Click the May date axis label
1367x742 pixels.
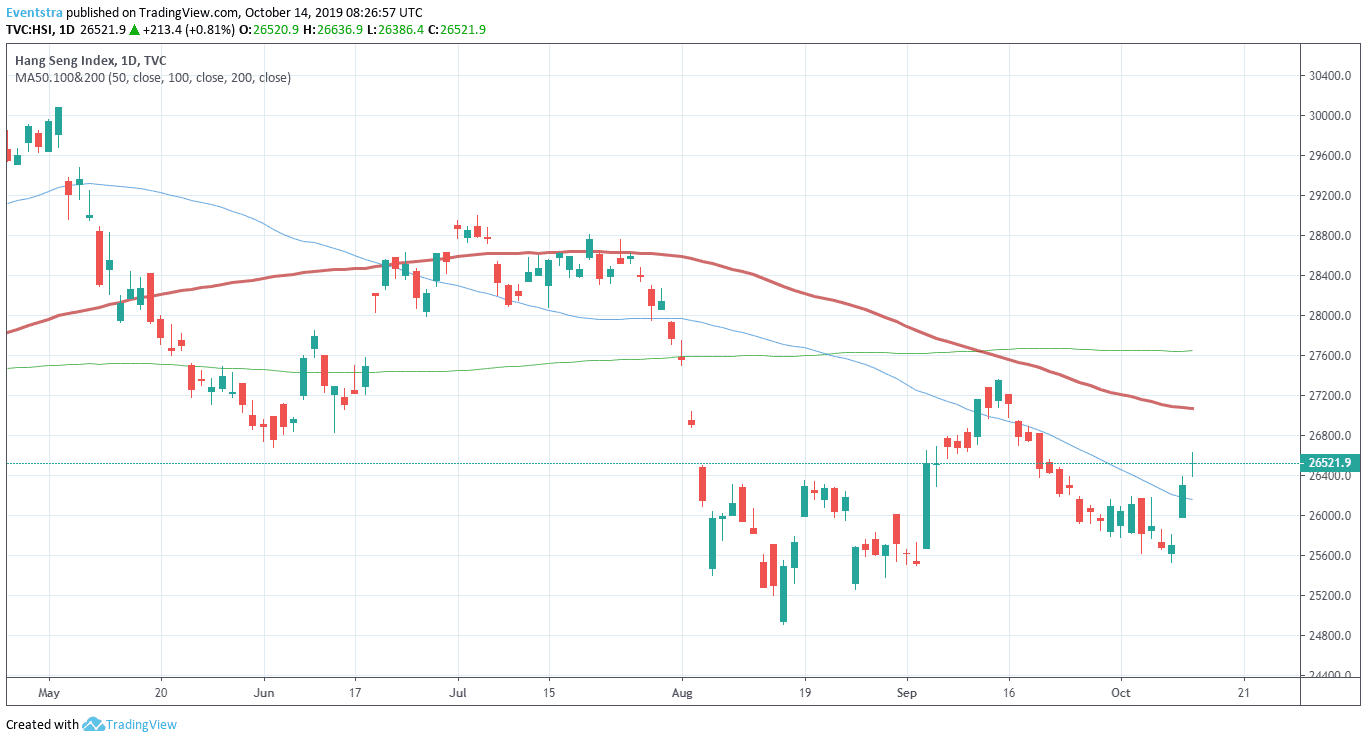pyautogui.click(x=49, y=692)
